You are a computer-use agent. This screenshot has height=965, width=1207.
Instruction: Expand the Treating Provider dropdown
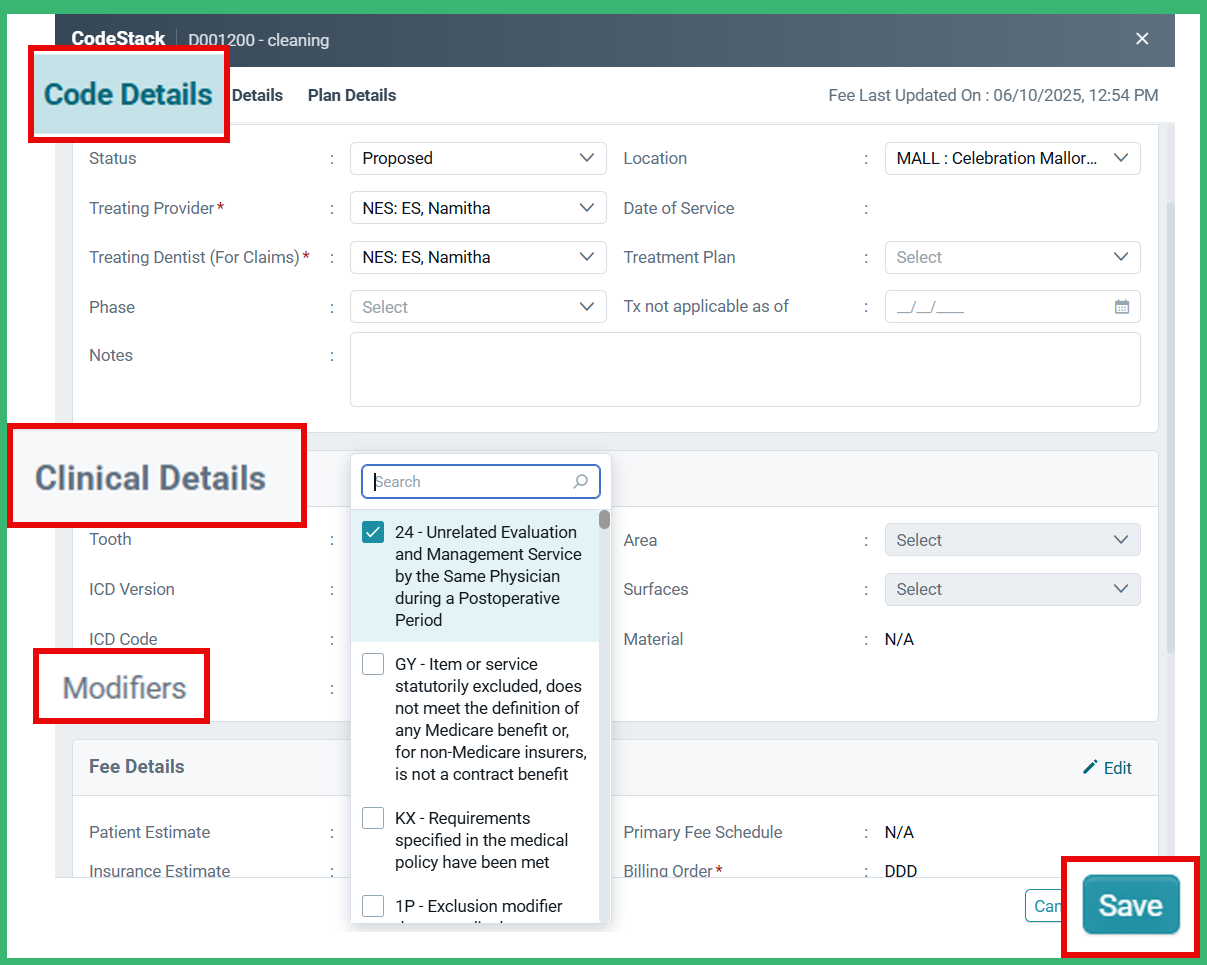477,207
